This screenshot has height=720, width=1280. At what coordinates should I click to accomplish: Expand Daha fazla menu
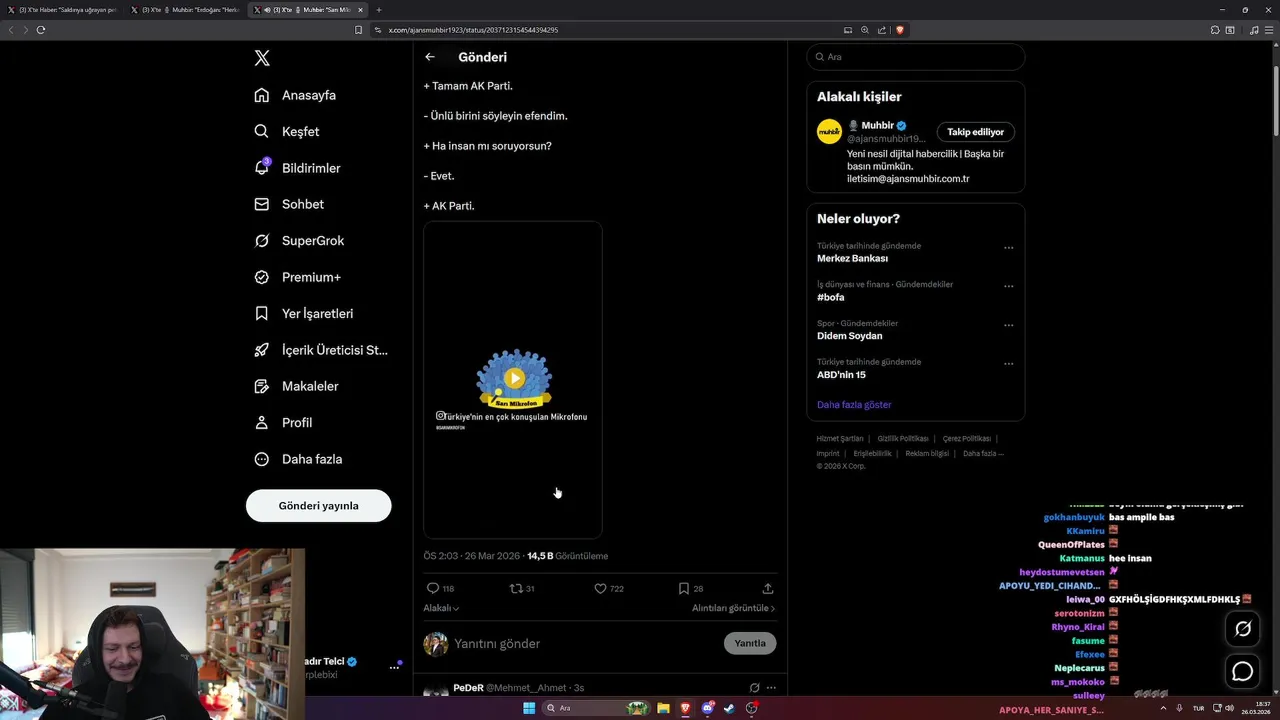(298, 459)
